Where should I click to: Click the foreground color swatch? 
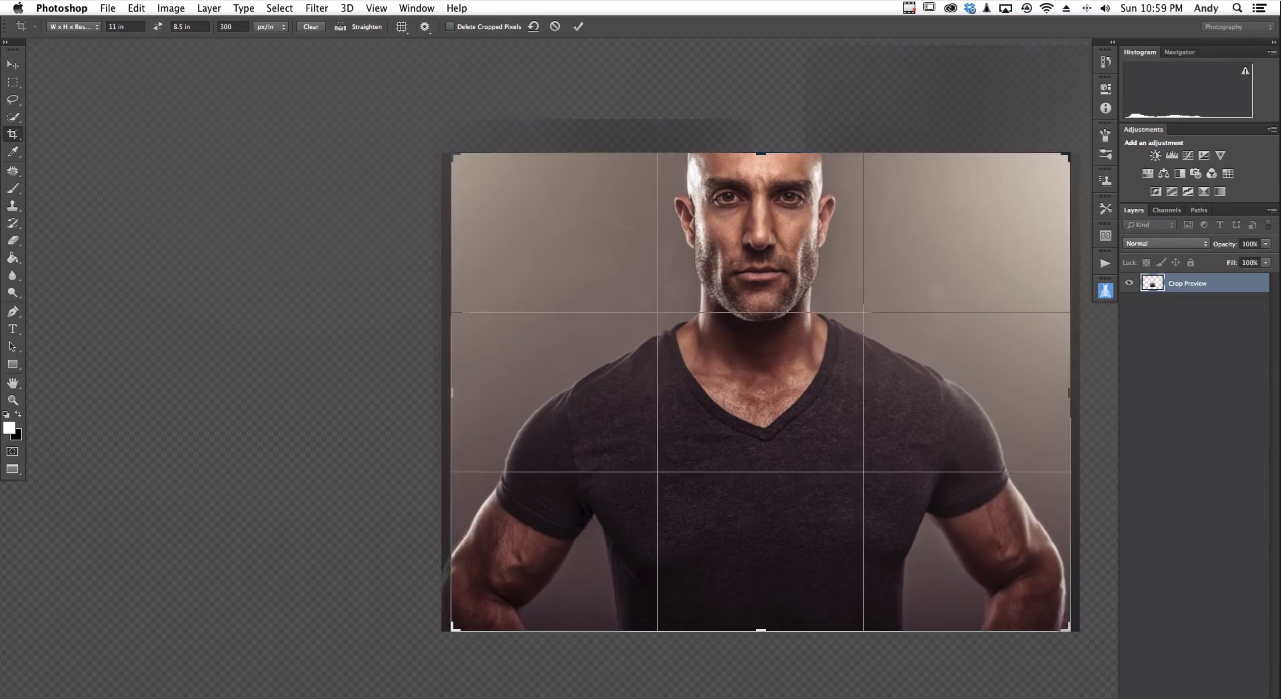(x=9, y=428)
